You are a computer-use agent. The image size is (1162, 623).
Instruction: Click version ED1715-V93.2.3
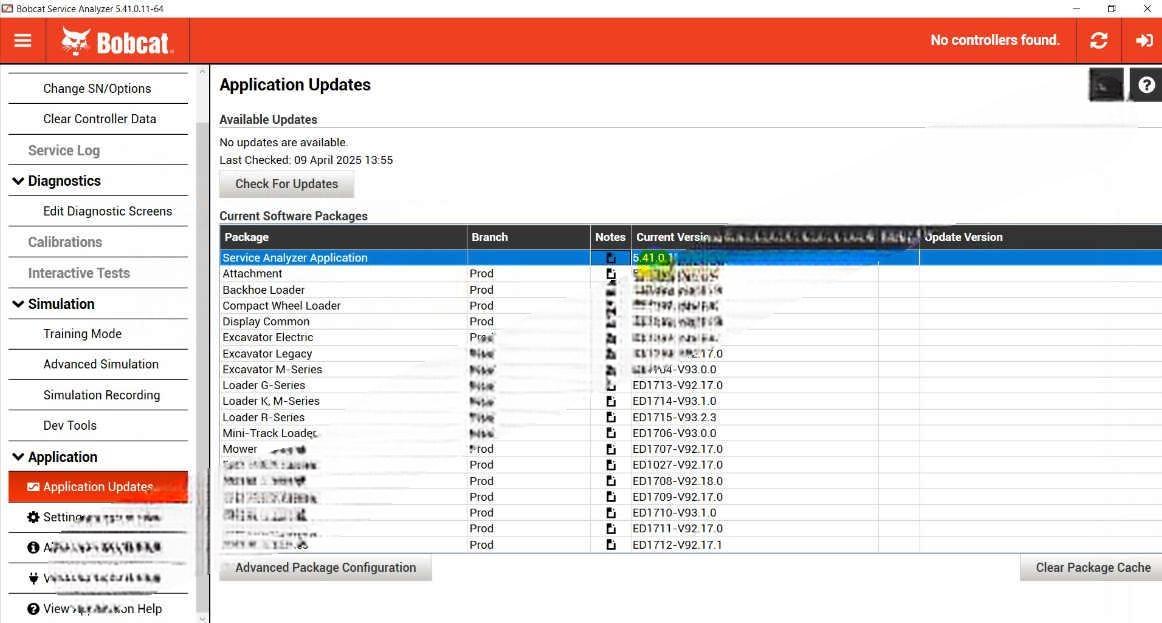(x=674, y=417)
